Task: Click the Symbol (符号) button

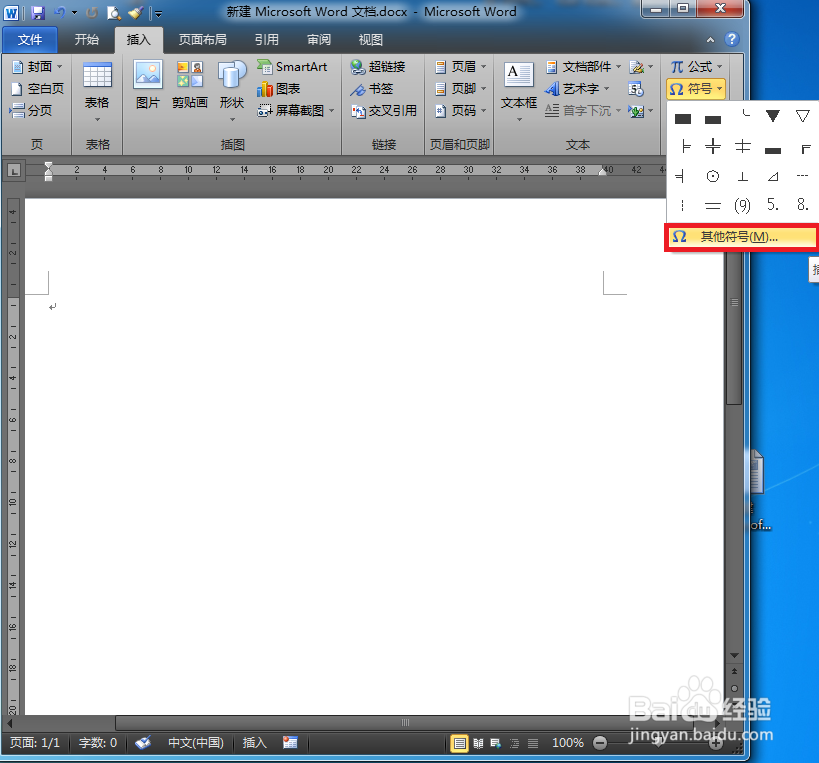Action: pyautogui.click(x=696, y=89)
